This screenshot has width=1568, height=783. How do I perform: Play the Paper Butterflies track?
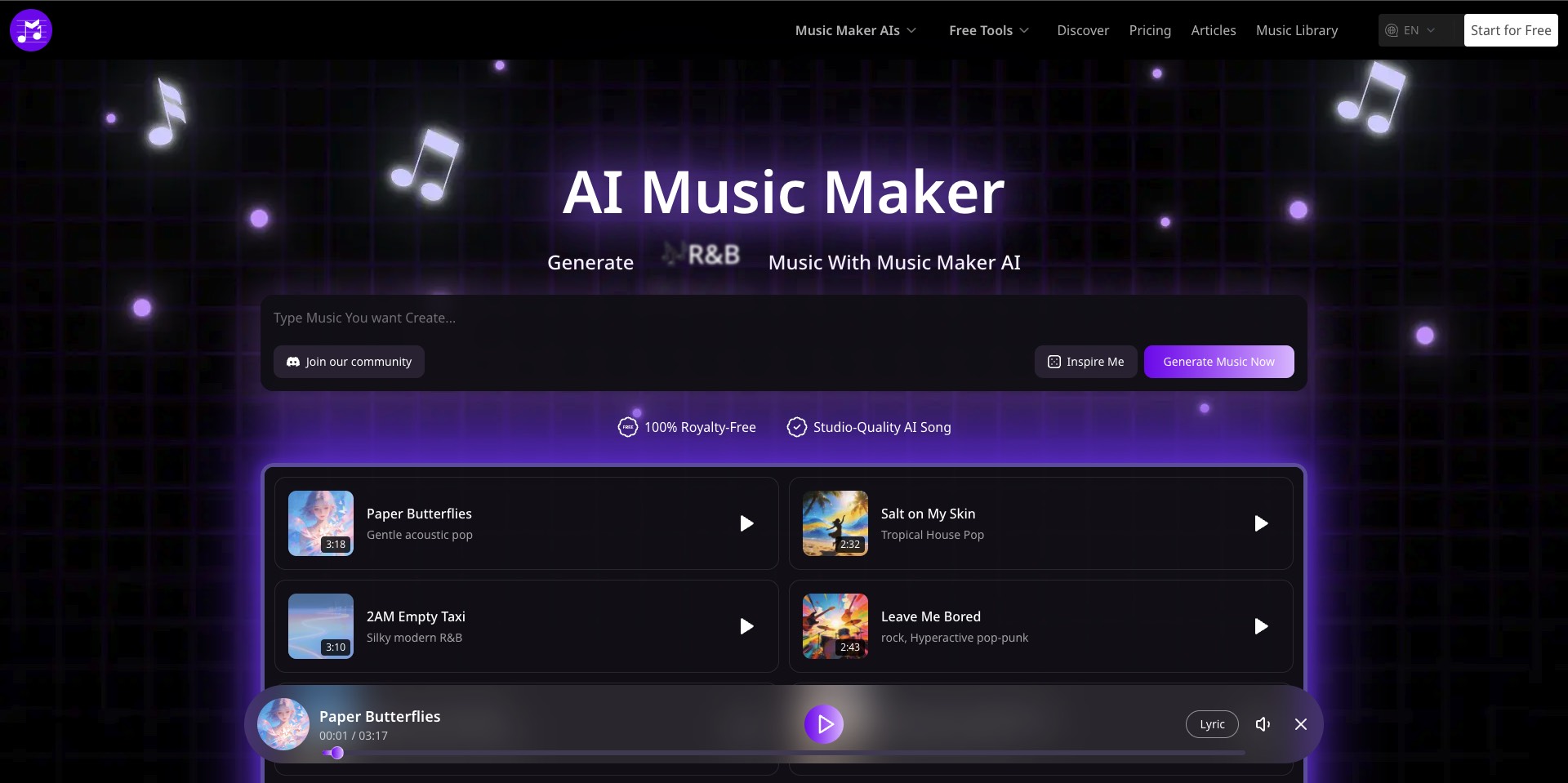pyautogui.click(x=746, y=523)
